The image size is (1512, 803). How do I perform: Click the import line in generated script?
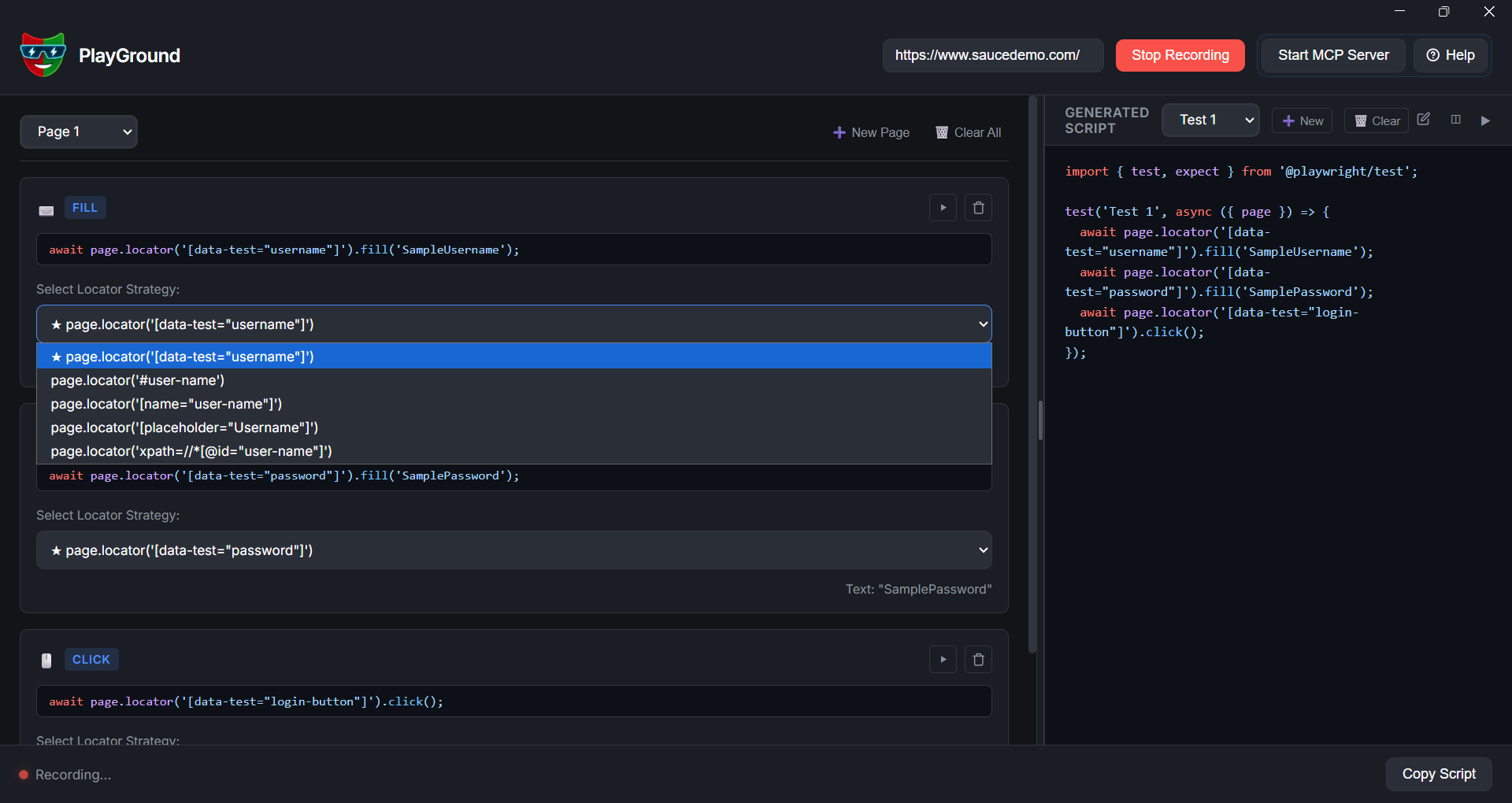[1241, 172]
